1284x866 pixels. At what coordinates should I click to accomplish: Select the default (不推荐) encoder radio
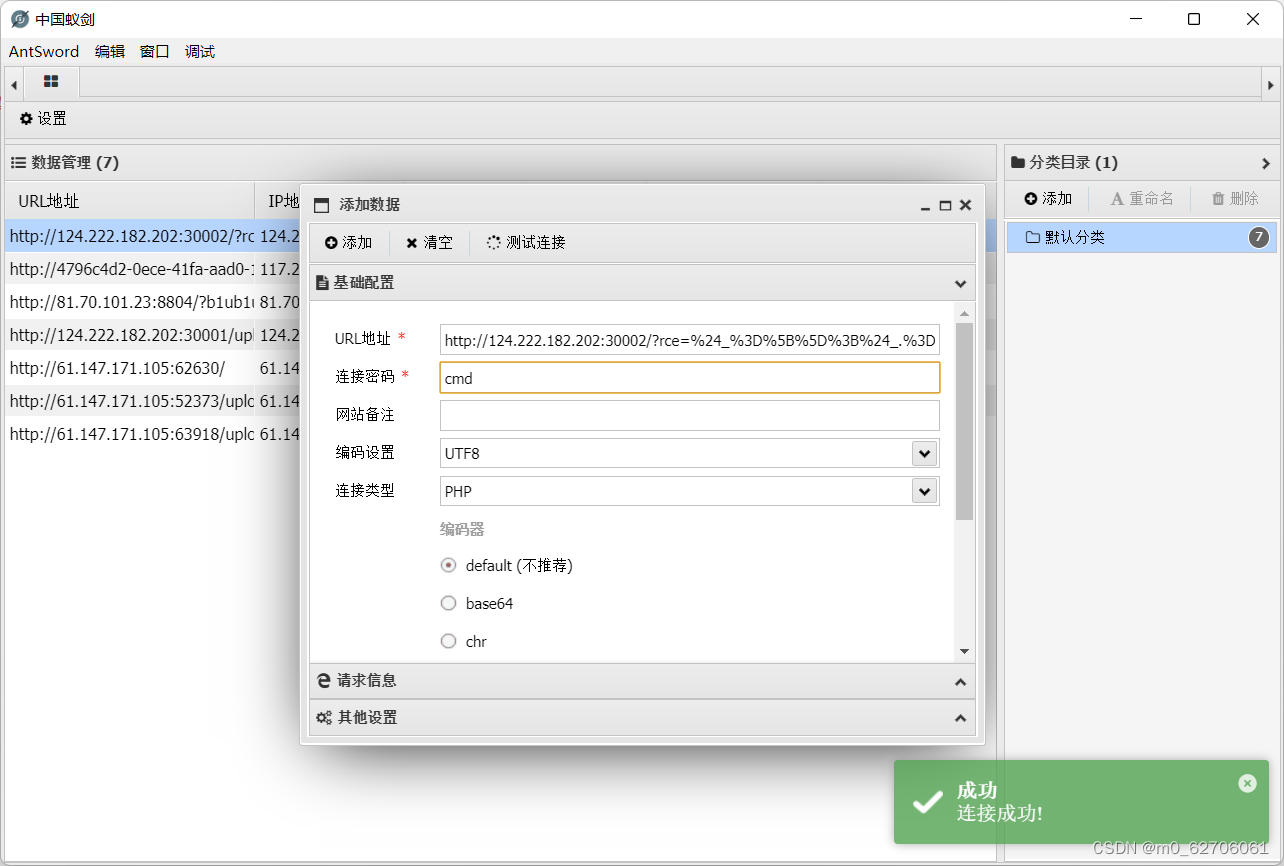tap(448, 565)
